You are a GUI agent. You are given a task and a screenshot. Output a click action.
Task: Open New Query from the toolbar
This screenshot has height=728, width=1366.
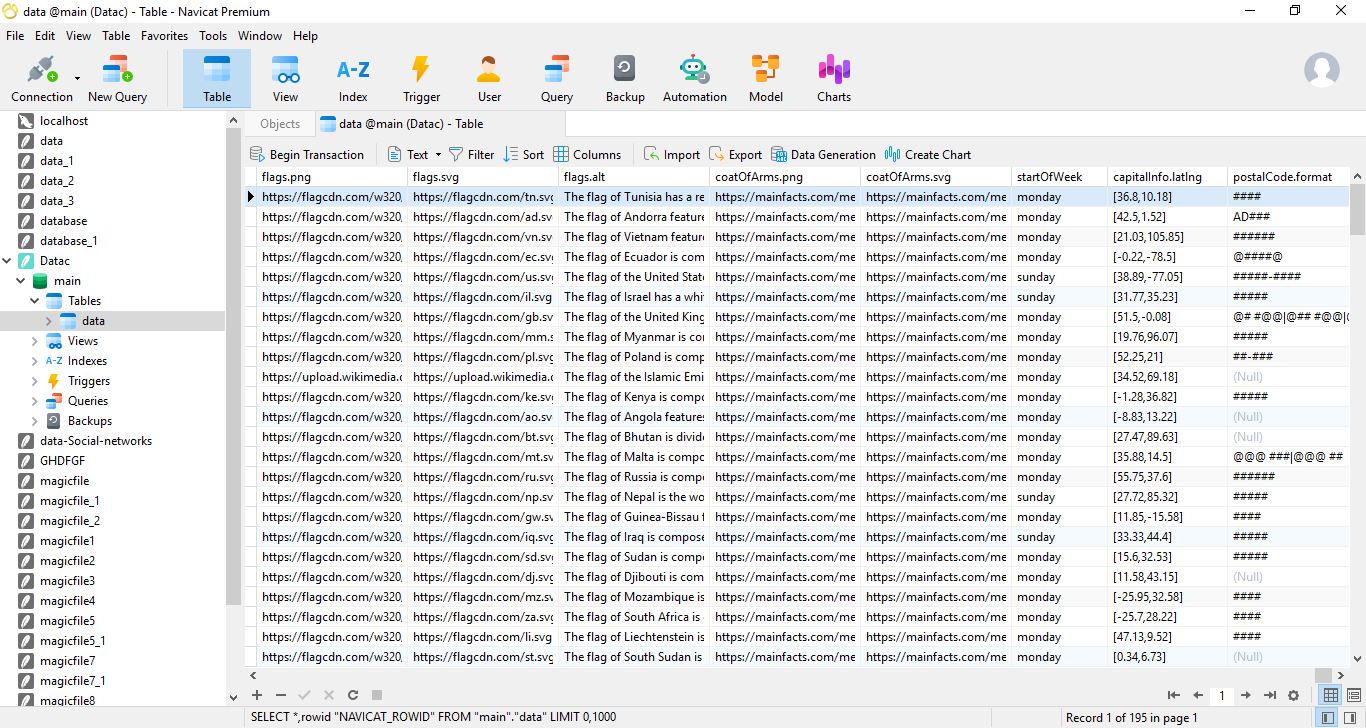[117, 78]
